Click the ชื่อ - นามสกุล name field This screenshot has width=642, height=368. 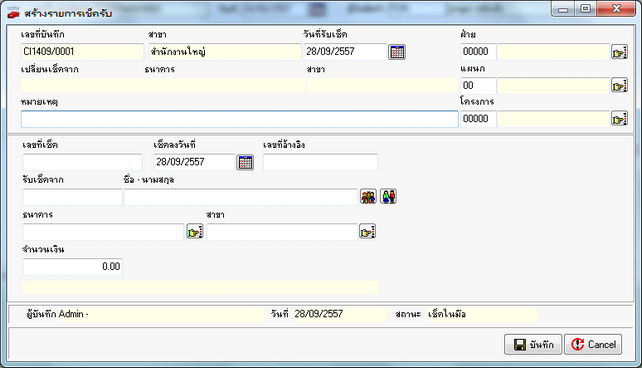coord(241,197)
